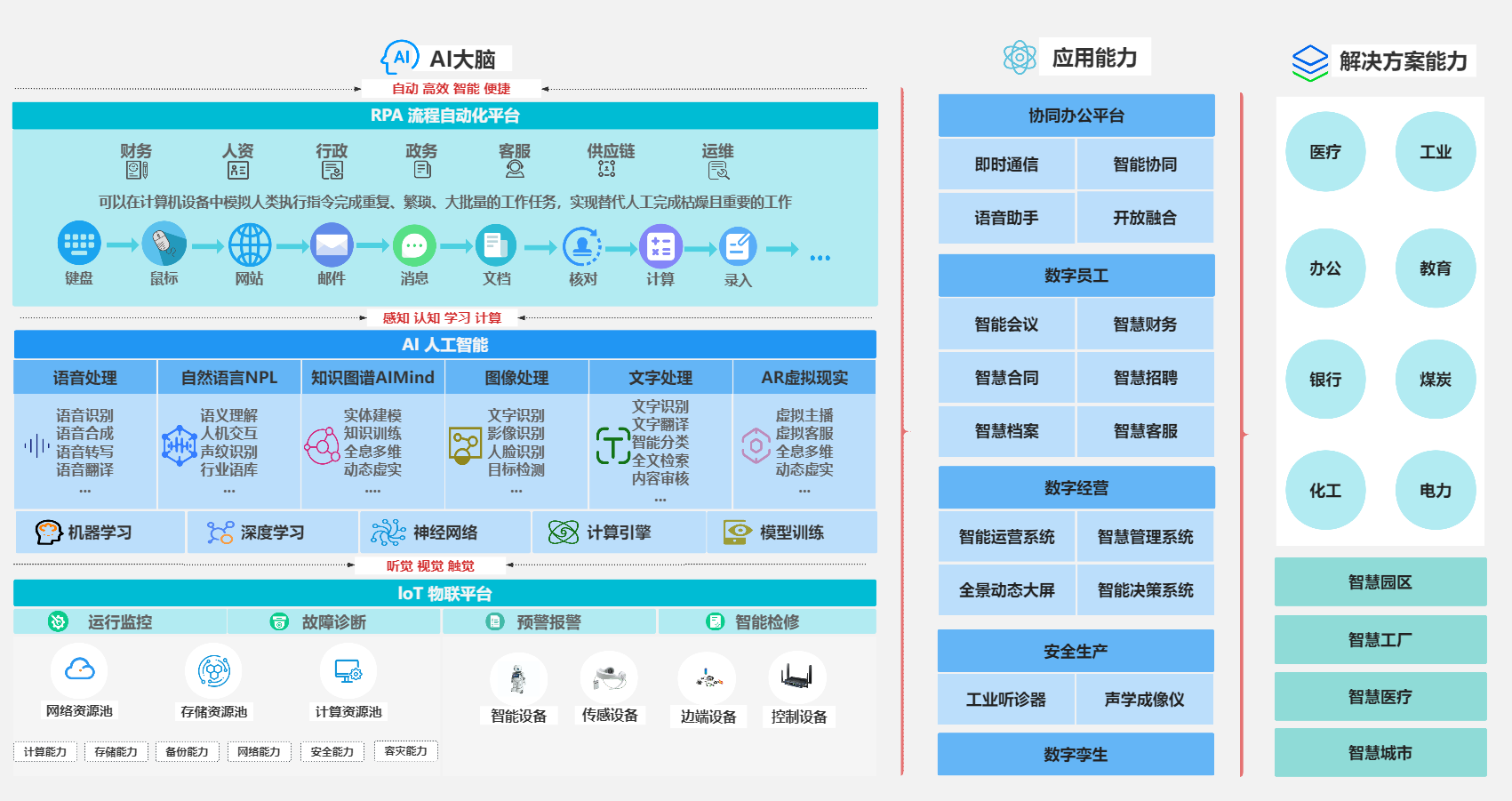The width and height of the screenshot is (1512, 801).
Task: Open the 语音处理 column header
Action: (x=85, y=378)
